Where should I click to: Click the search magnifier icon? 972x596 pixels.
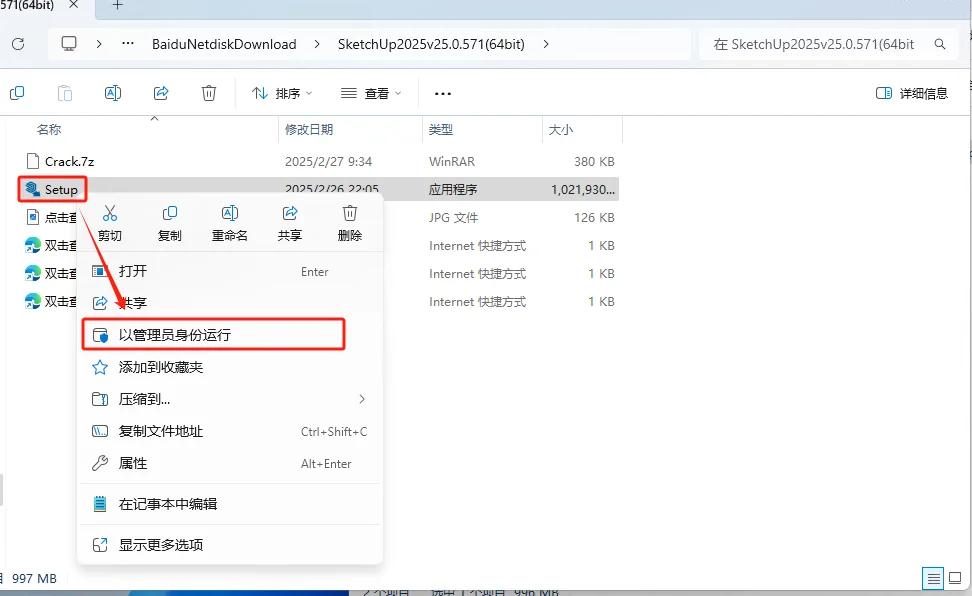click(940, 44)
